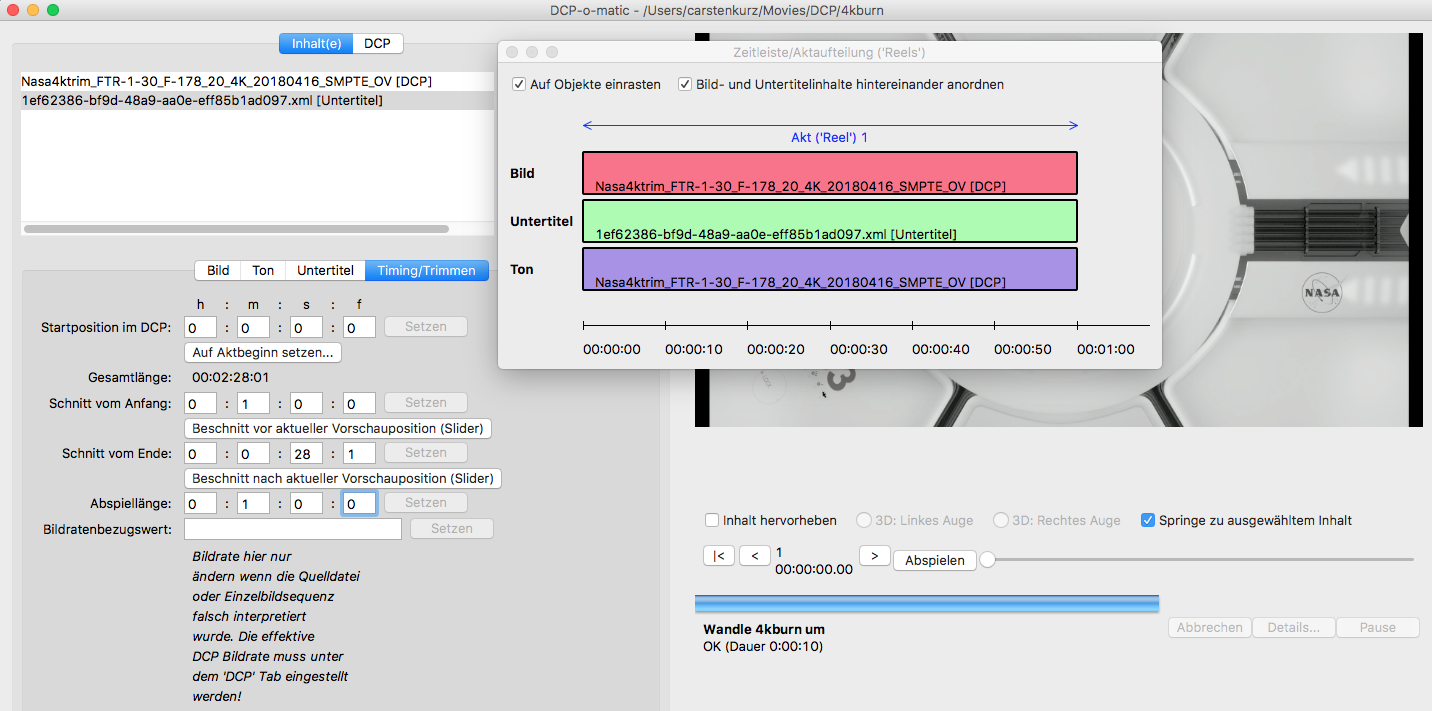1432x711 pixels.
Task: Click Setzen button next to Abspiellänge
Action: 426,502
